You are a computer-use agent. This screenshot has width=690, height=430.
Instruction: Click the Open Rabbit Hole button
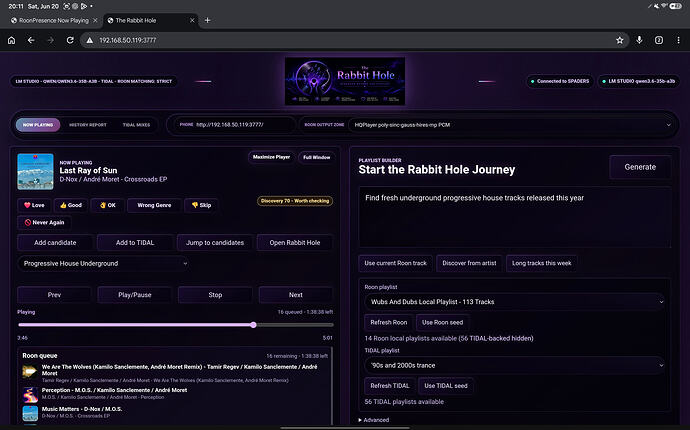(x=295, y=243)
